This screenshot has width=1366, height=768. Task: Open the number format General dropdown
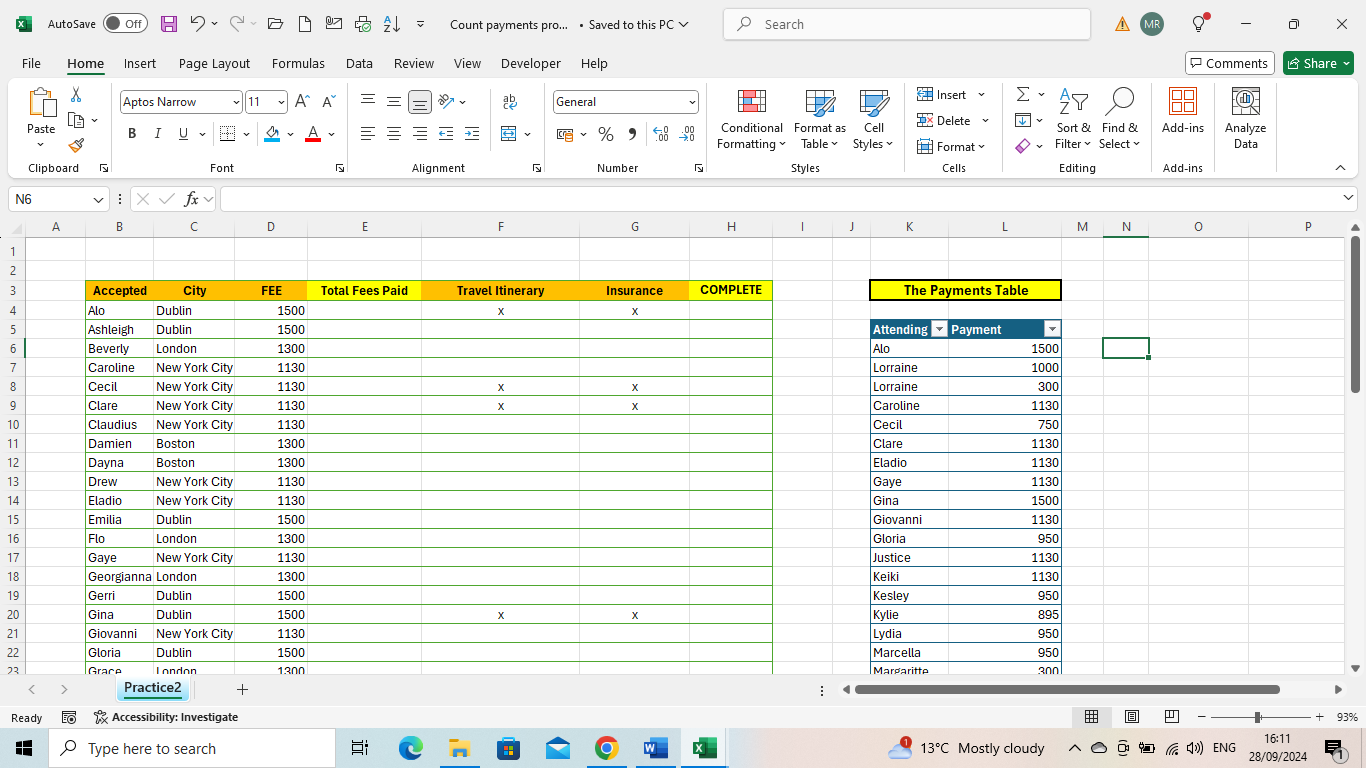click(692, 102)
